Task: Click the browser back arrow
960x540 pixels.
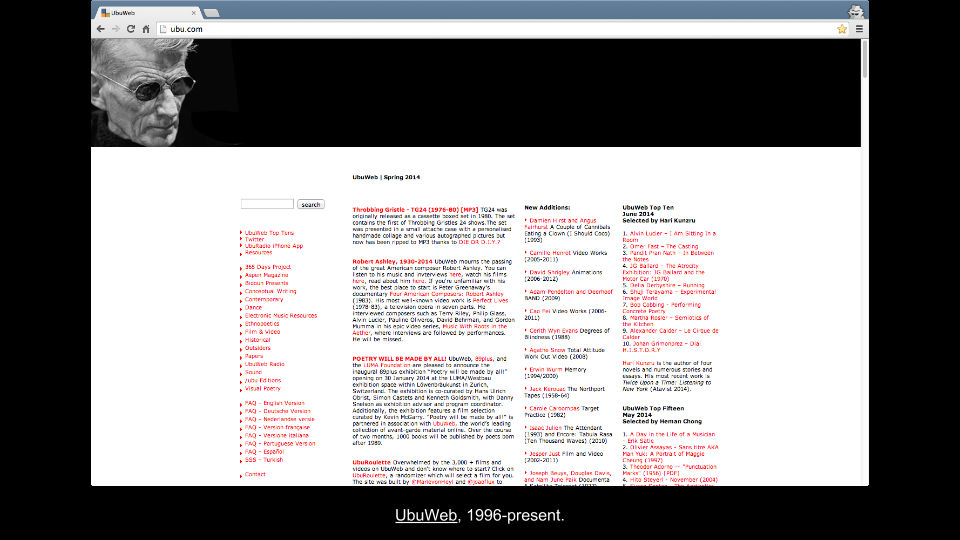Action: (x=101, y=29)
